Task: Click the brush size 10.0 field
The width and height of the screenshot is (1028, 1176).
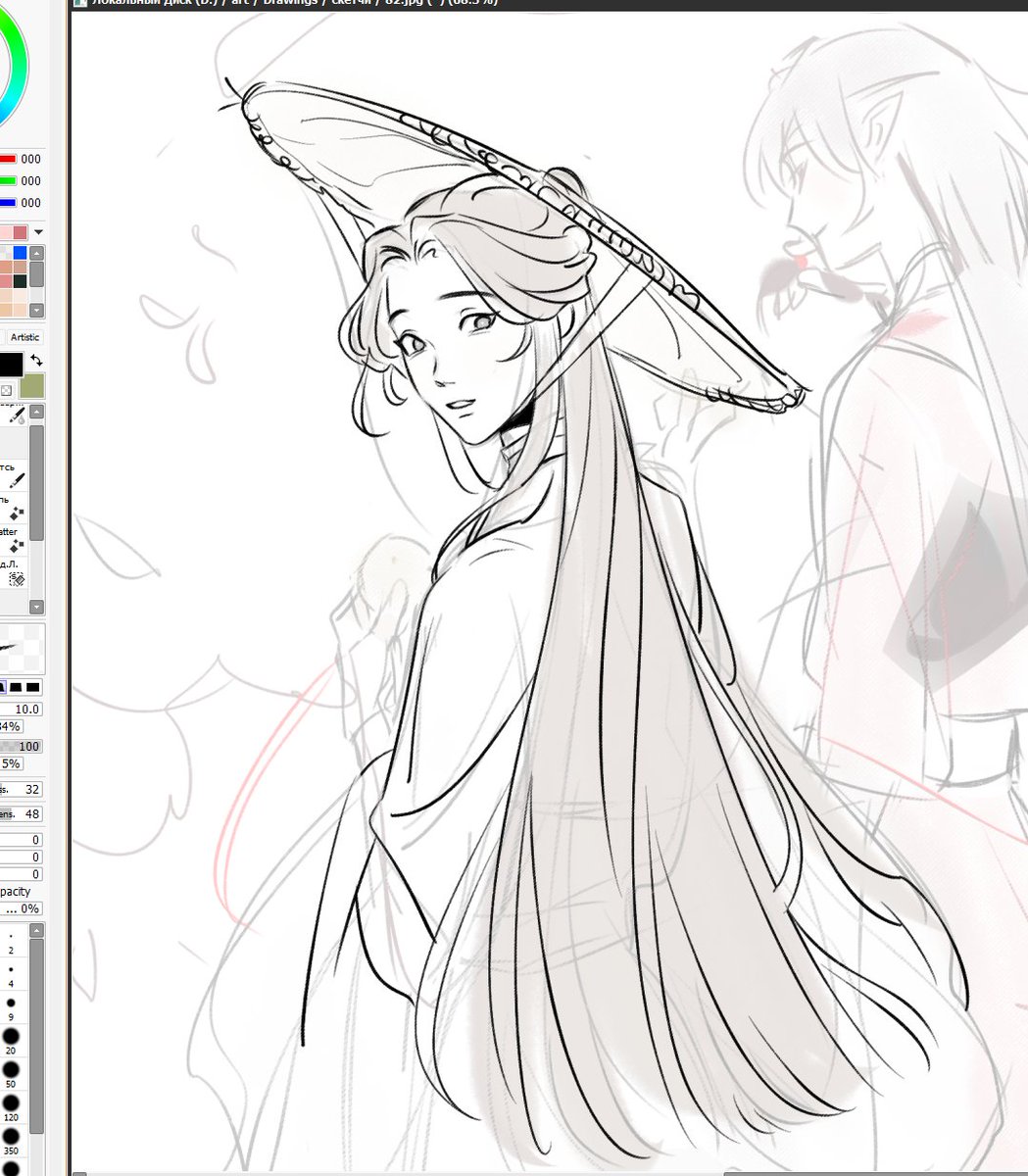Action: coord(21,709)
